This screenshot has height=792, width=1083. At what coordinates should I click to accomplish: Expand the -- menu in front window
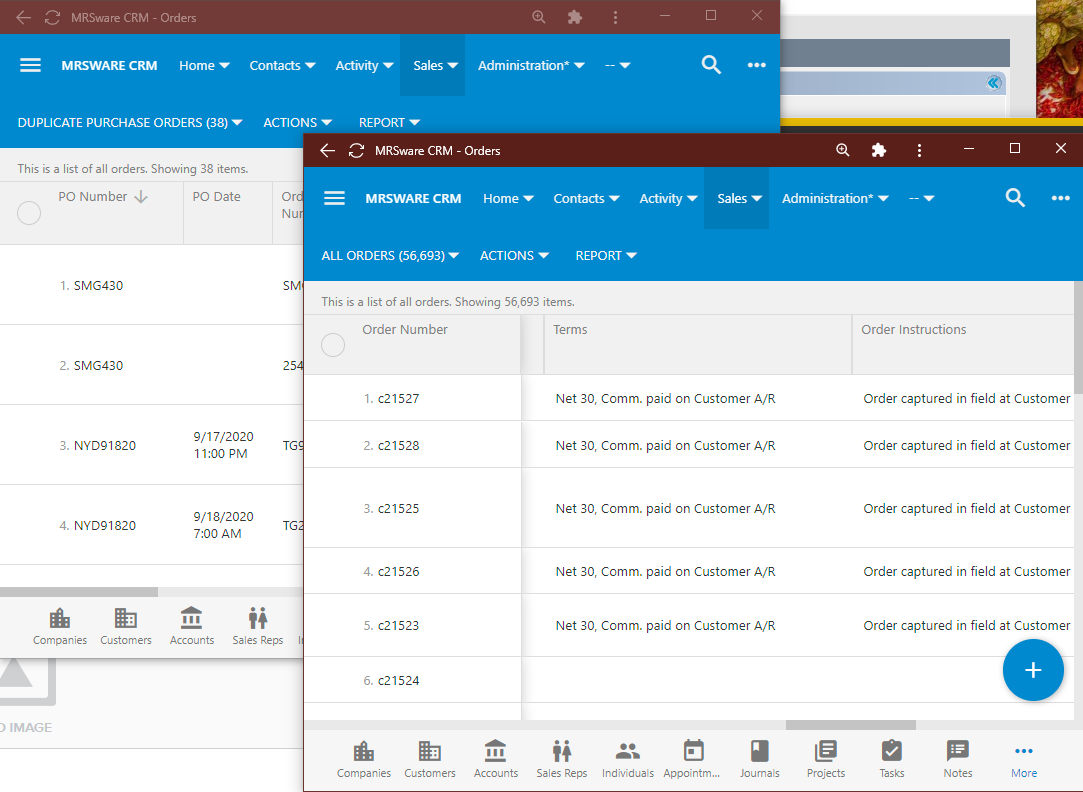tap(921, 198)
